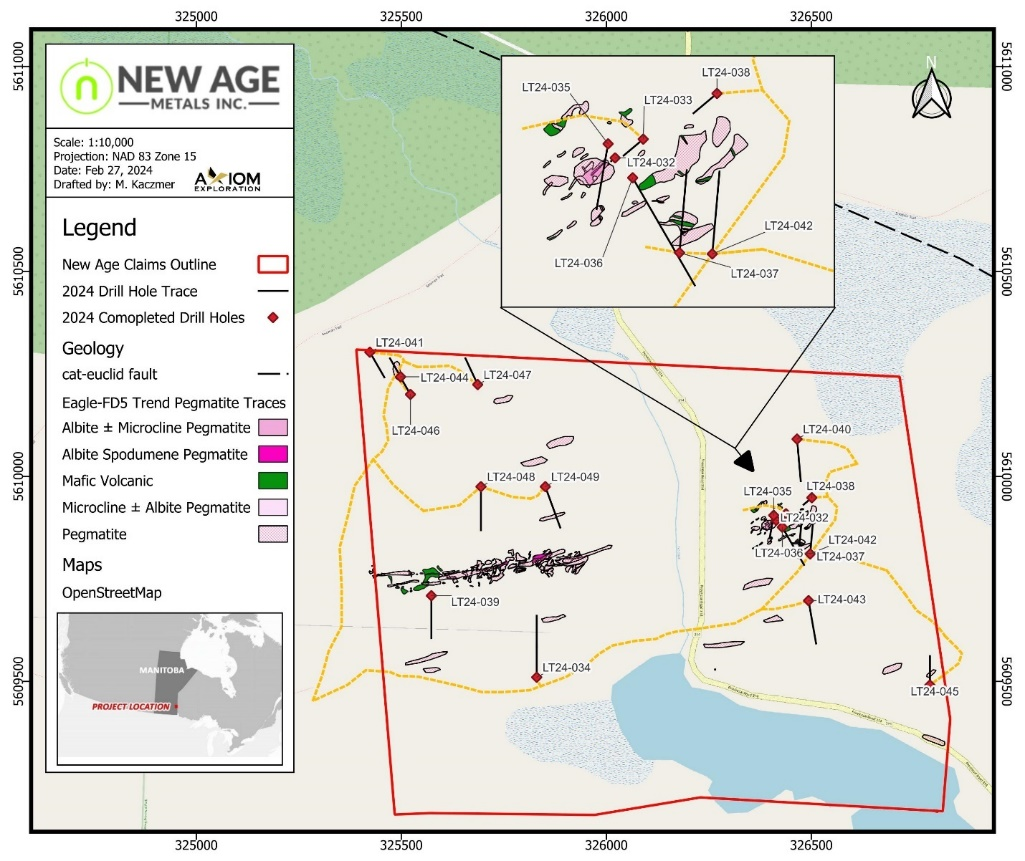Click the red diamond drill hole legend symbol
Viewport: 1025px width, 861px height.
[273, 318]
